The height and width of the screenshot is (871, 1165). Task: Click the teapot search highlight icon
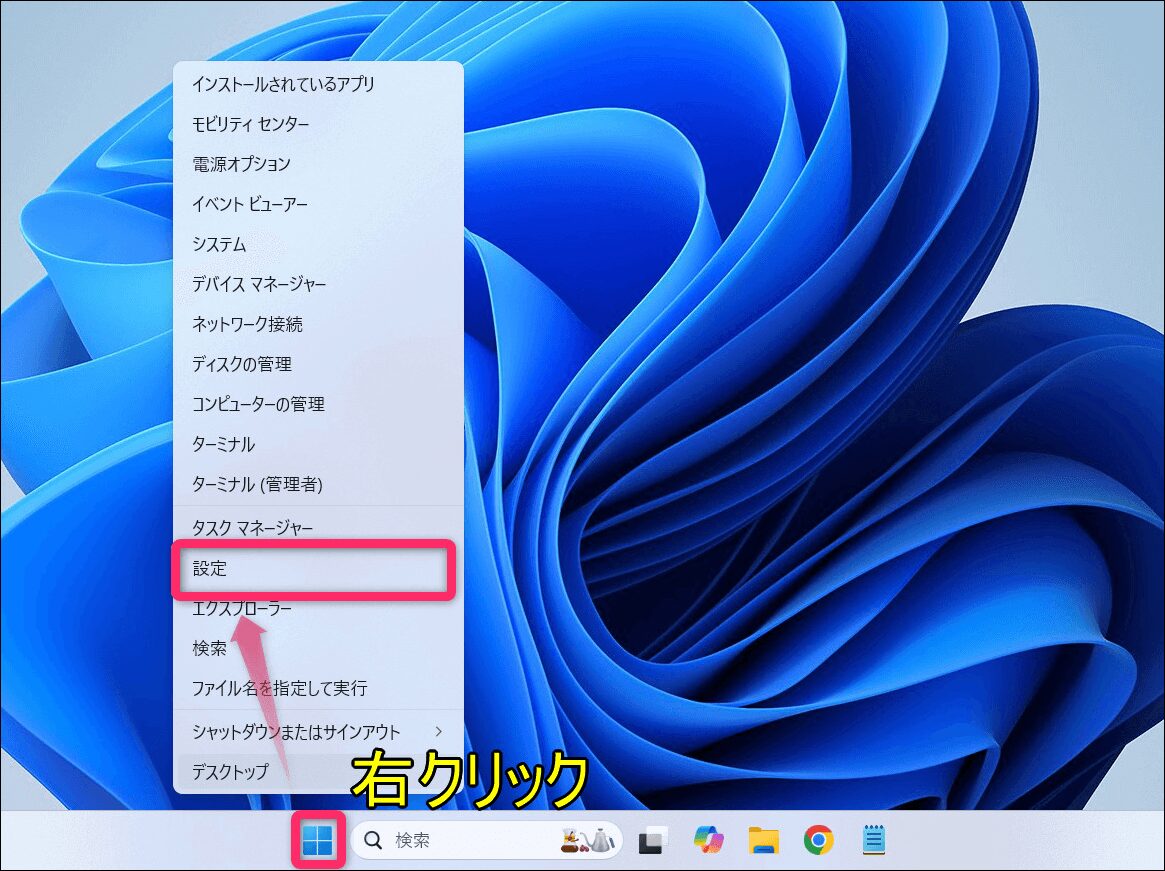587,841
